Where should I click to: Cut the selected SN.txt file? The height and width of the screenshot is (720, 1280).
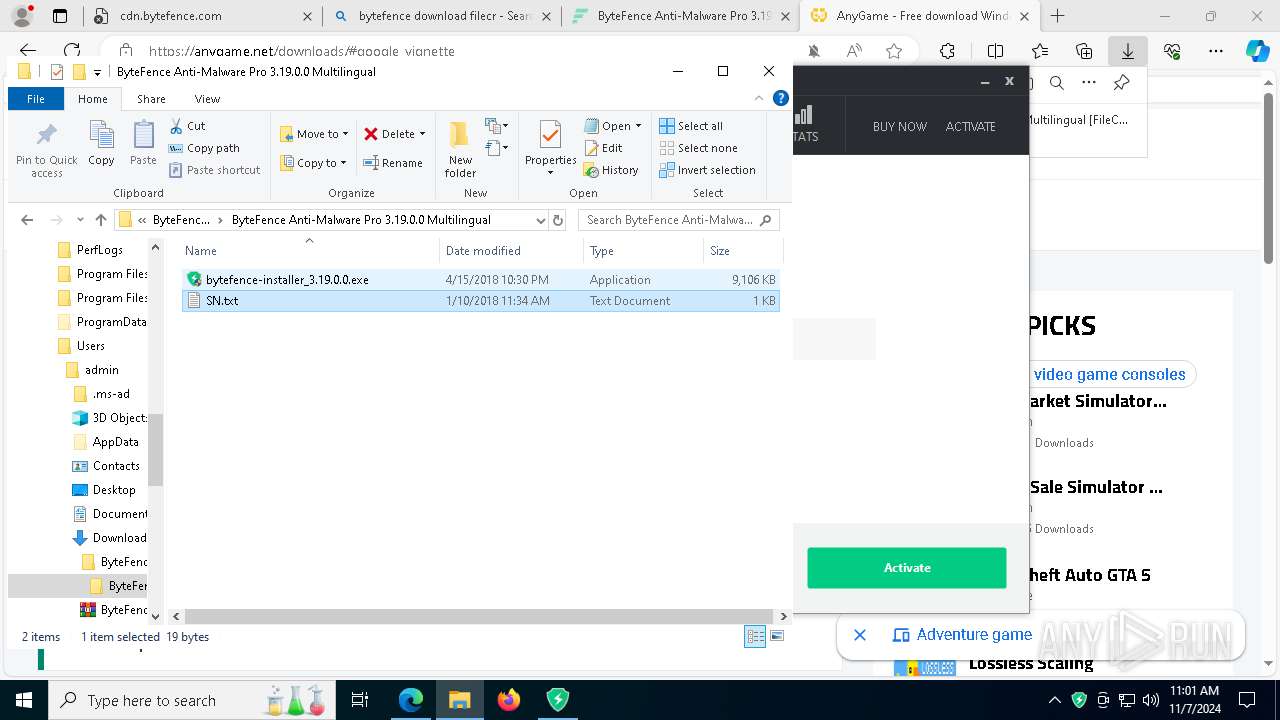188,126
